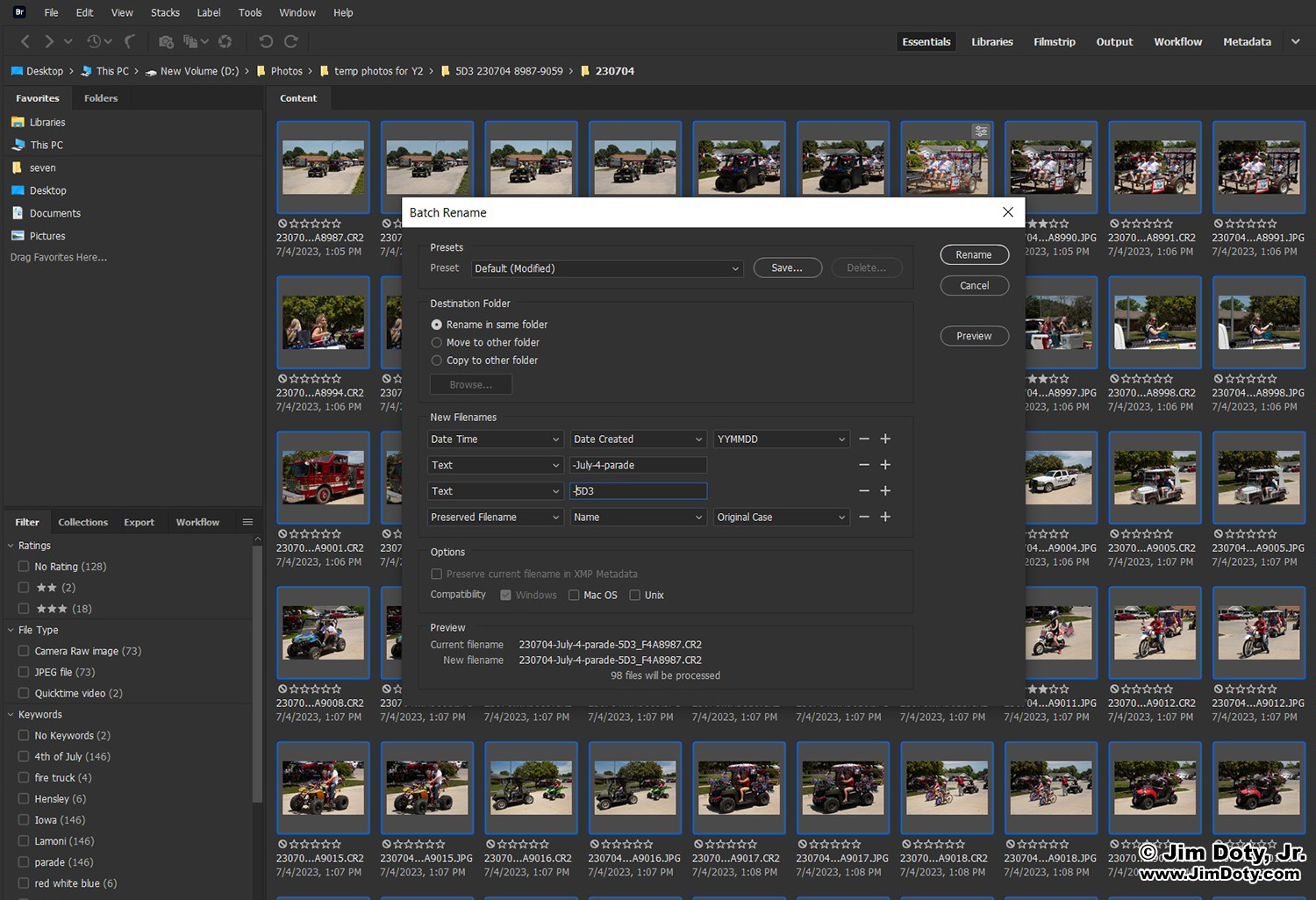
Task: Go back with the left arrow
Action: (x=25, y=41)
